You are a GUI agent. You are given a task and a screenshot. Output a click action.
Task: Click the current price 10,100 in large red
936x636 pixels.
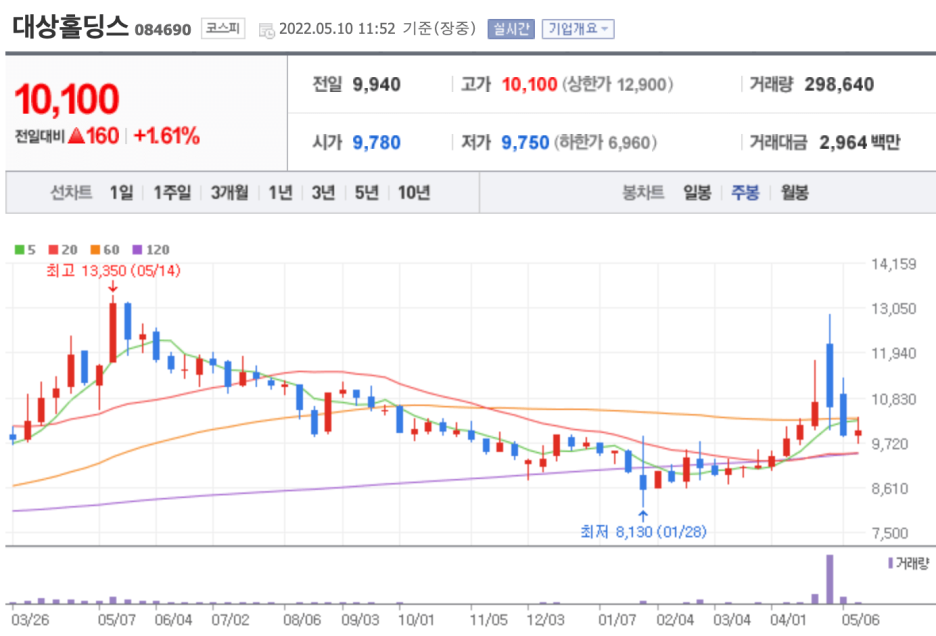[67, 99]
